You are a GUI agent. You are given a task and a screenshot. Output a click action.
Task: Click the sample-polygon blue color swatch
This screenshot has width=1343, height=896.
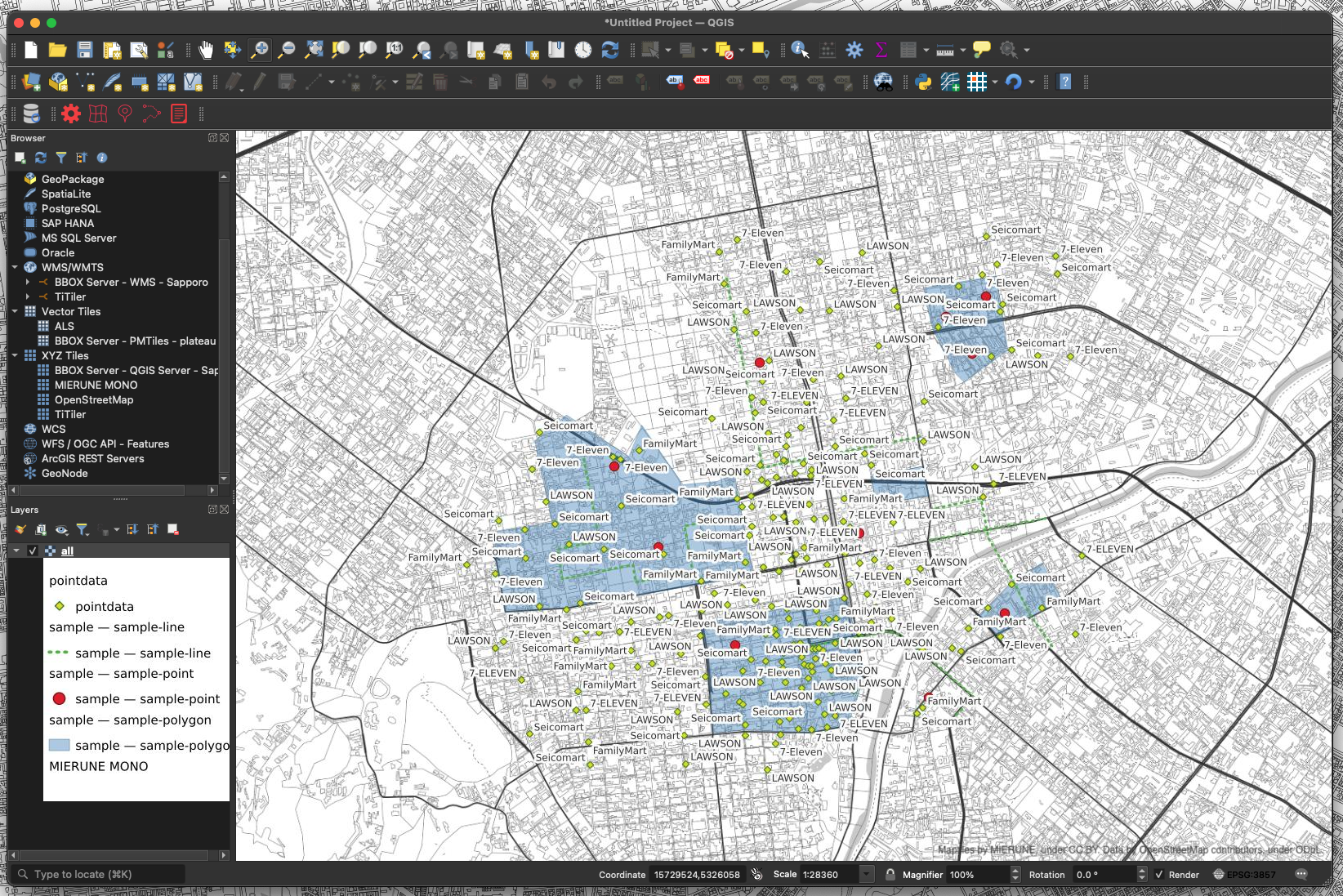(x=59, y=745)
